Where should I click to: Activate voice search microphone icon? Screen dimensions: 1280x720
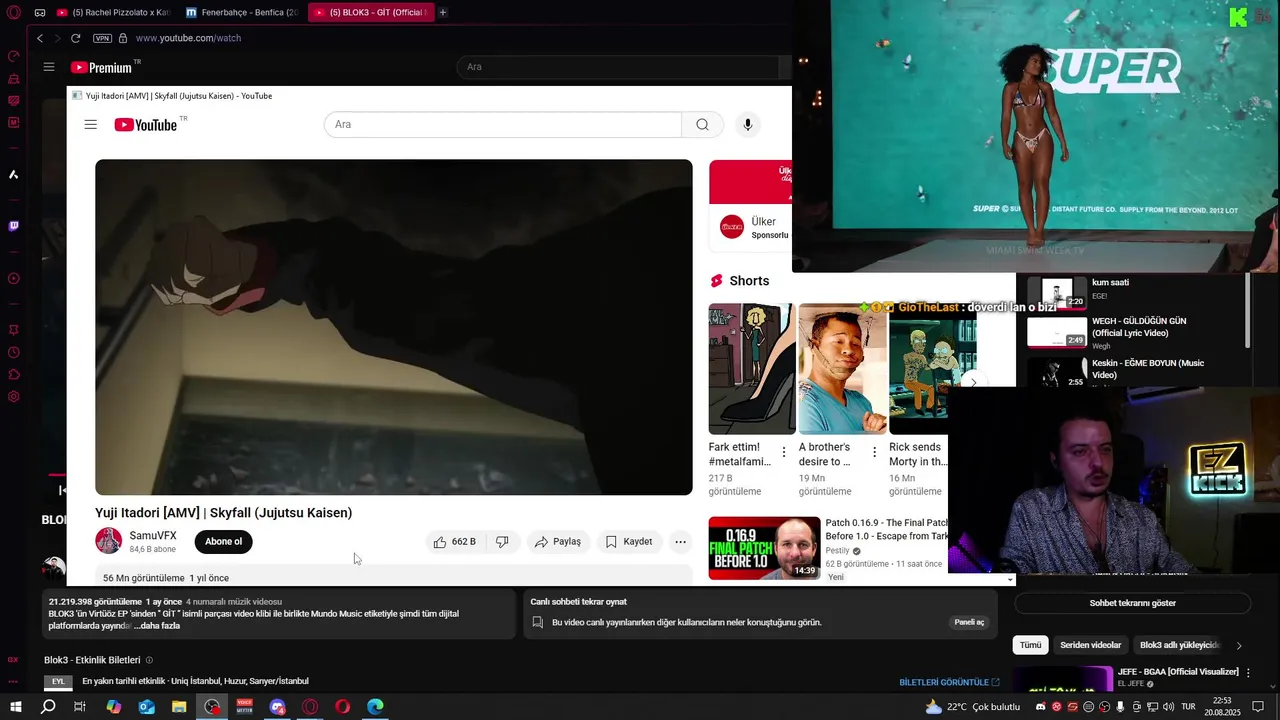pyautogui.click(x=747, y=125)
